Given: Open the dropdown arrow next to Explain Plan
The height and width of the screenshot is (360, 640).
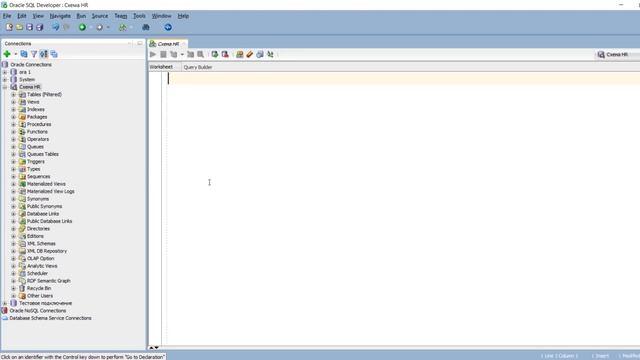Looking at the screenshot, I should pos(182,54).
